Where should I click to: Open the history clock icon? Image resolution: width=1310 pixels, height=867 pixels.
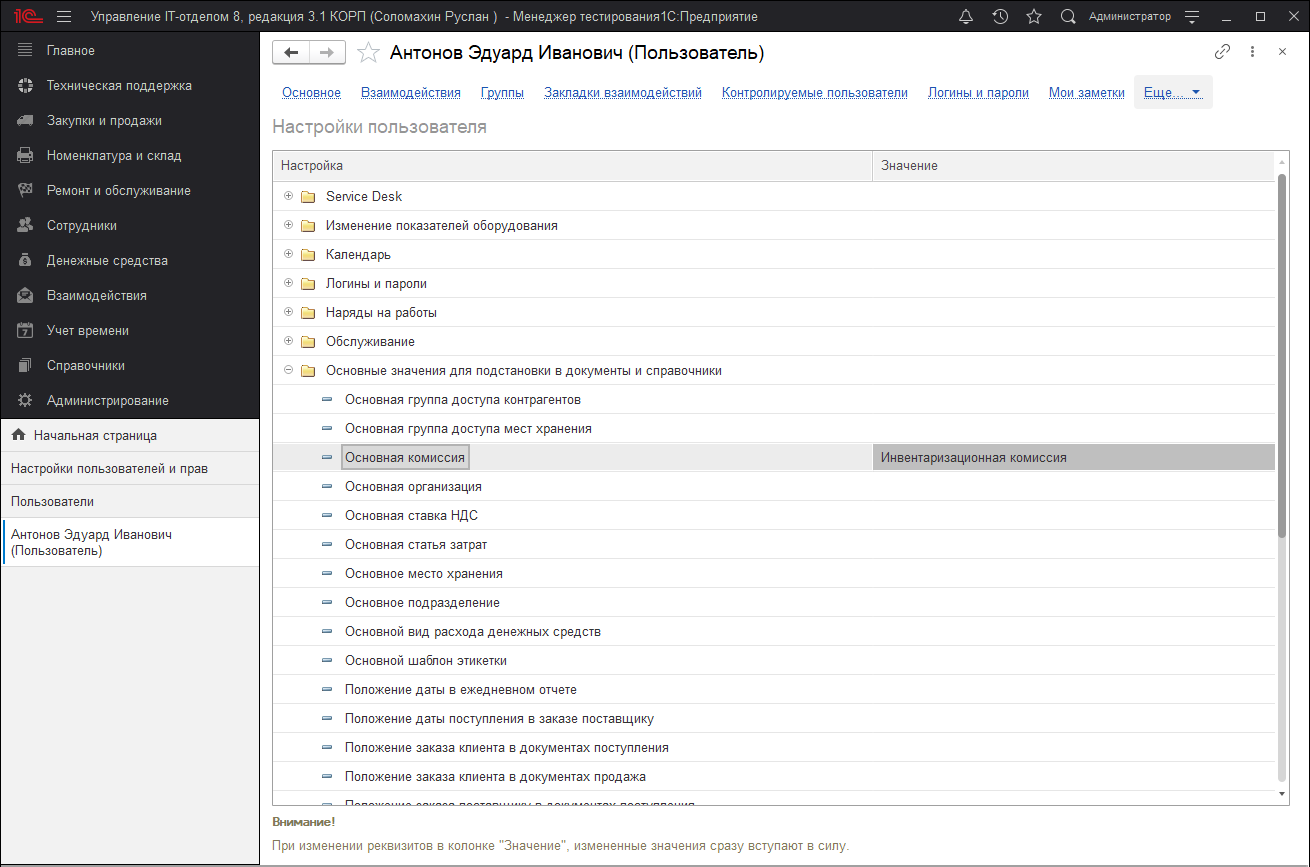(x=1000, y=17)
